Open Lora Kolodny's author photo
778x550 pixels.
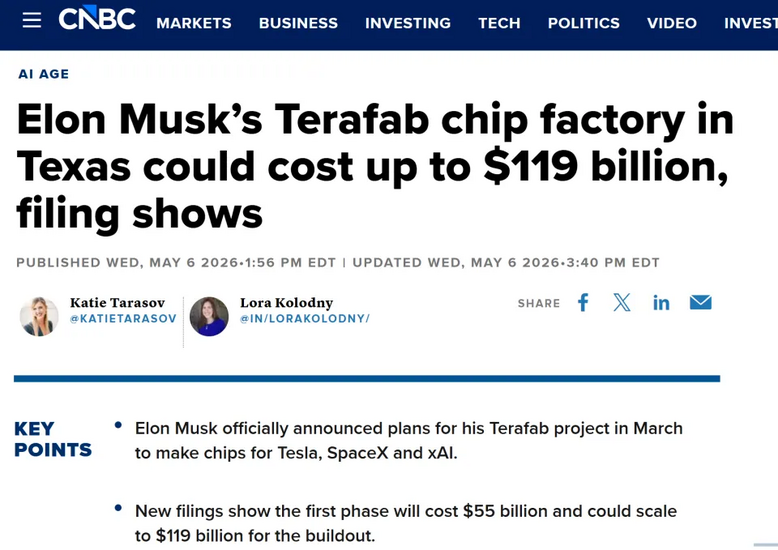(209, 317)
